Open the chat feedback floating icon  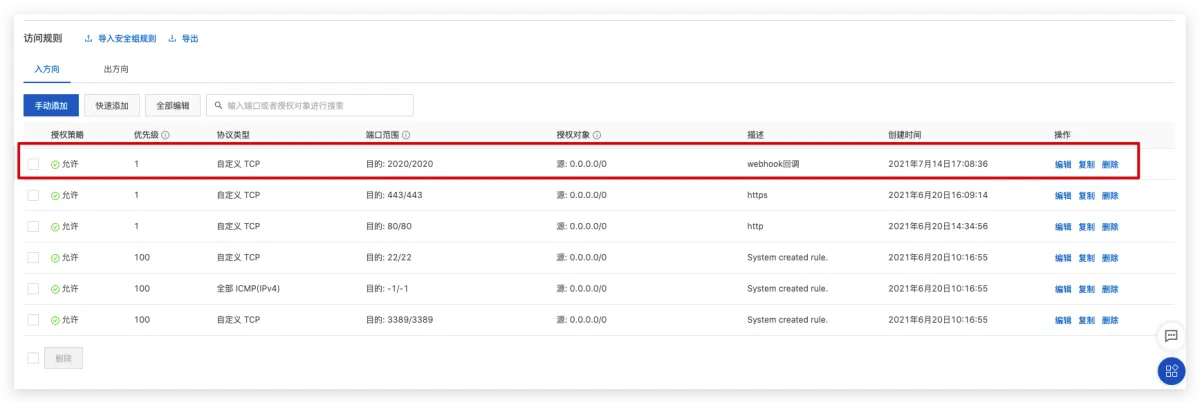[1170, 336]
